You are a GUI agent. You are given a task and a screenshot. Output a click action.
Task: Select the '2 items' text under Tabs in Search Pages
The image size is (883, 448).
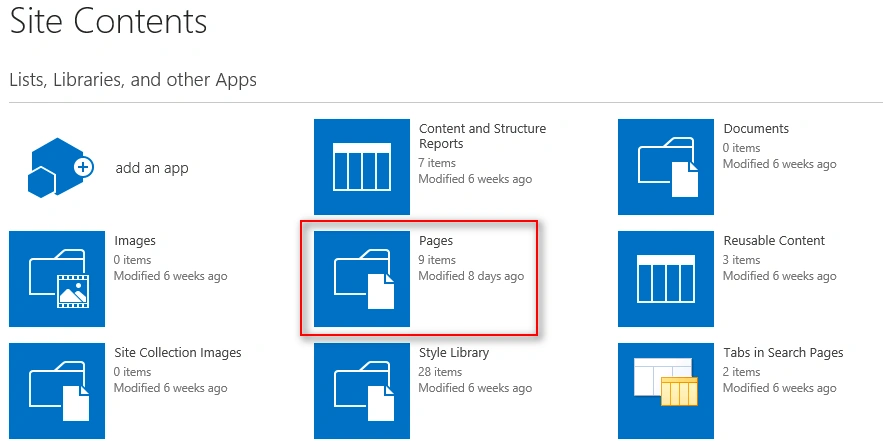tap(742, 372)
